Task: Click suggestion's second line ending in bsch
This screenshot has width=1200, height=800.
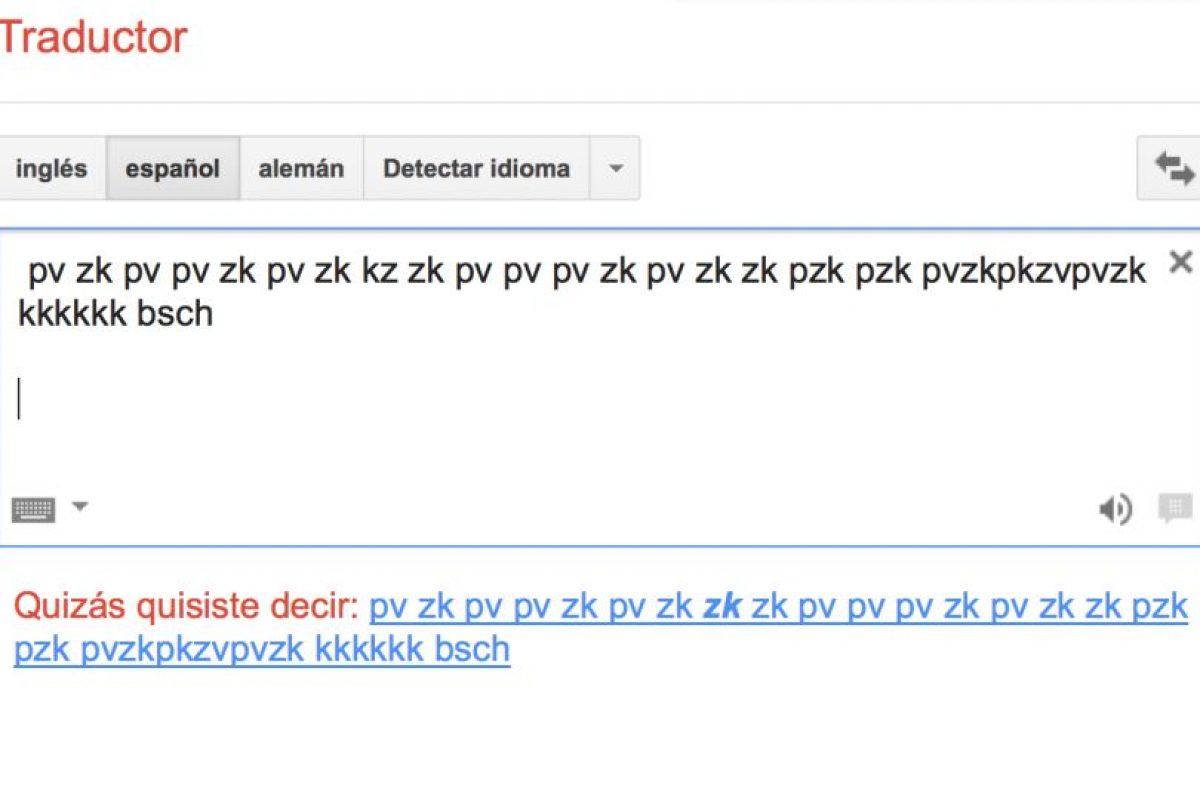Action: tap(262, 649)
